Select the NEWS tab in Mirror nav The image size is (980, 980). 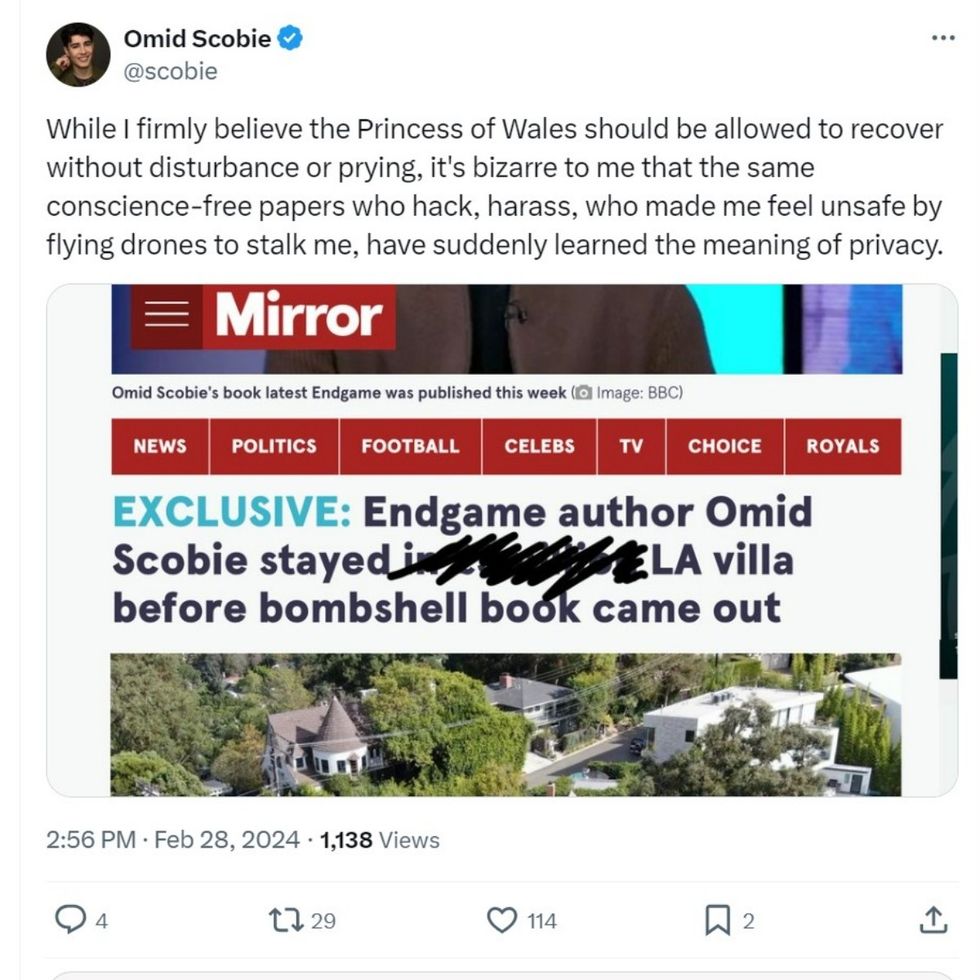[x=160, y=446]
